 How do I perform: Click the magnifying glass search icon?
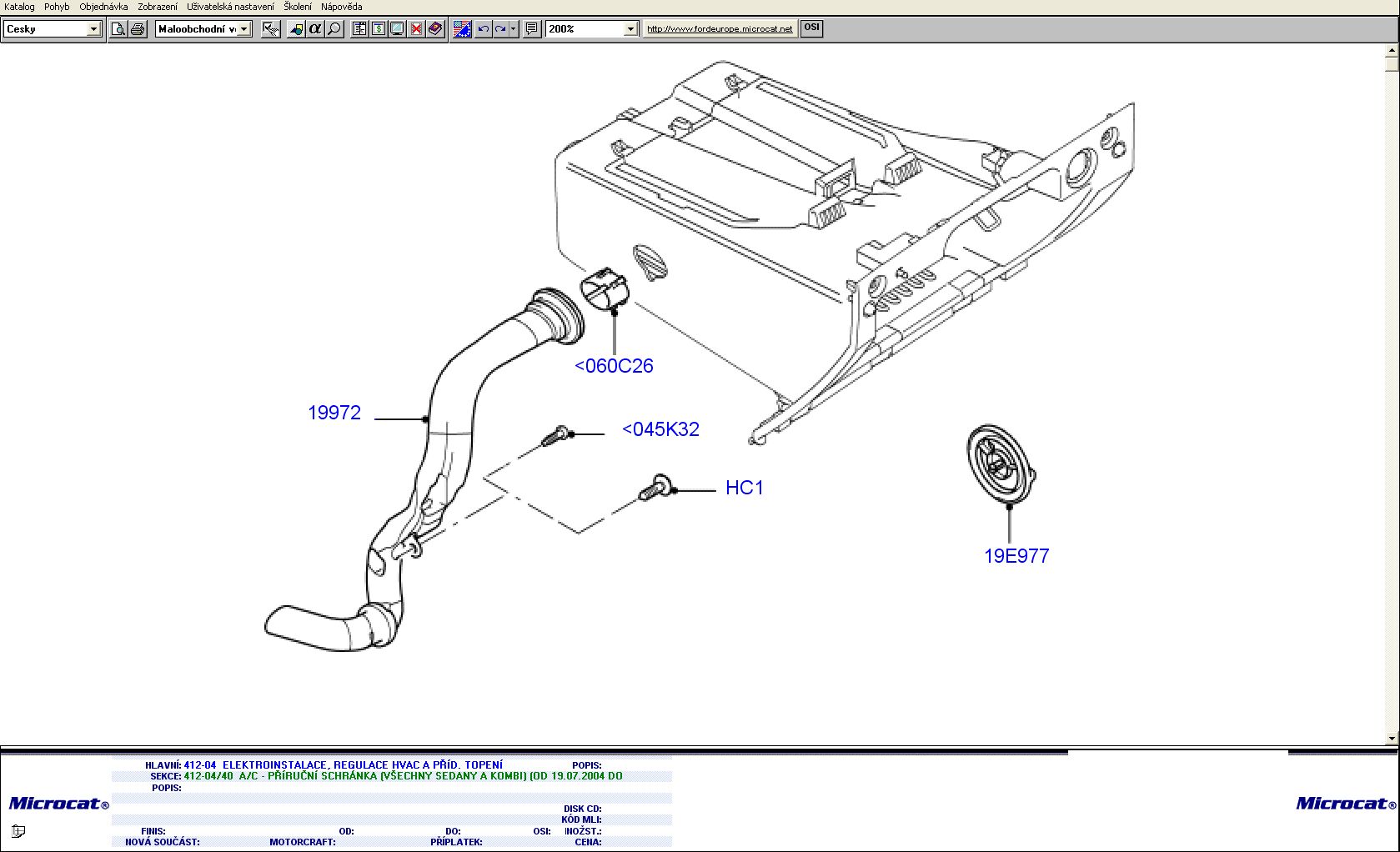[x=334, y=29]
